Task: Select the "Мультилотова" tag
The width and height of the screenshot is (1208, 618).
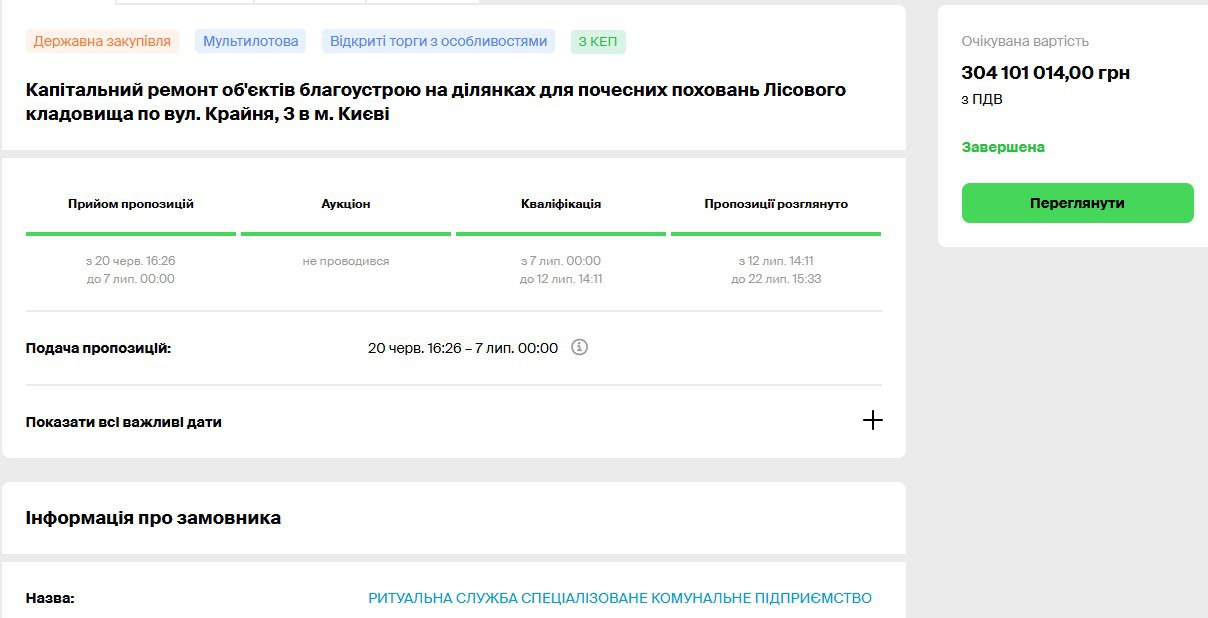Action: tap(250, 41)
